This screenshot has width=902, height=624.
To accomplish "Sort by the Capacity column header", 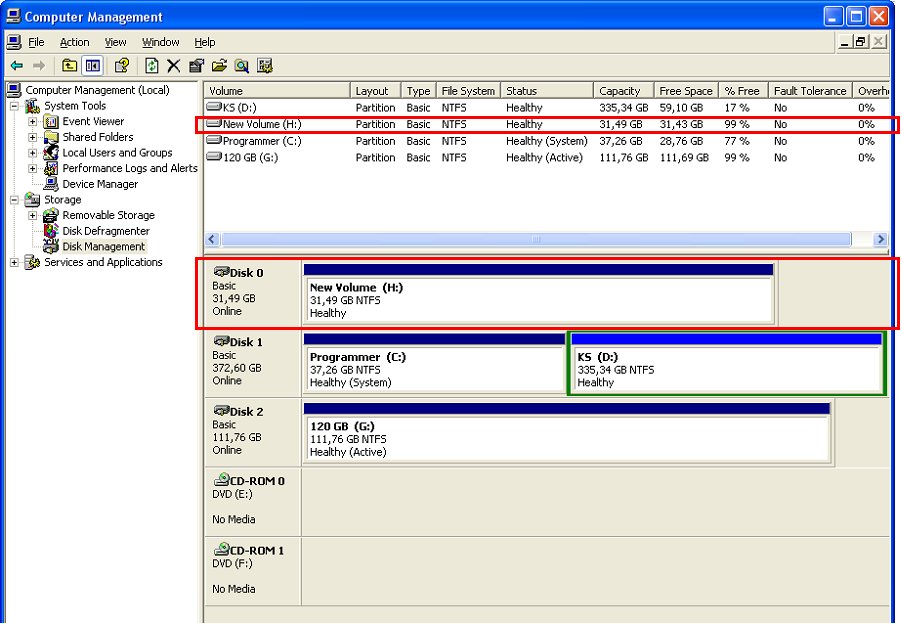I will pyautogui.click(x=624, y=91).
